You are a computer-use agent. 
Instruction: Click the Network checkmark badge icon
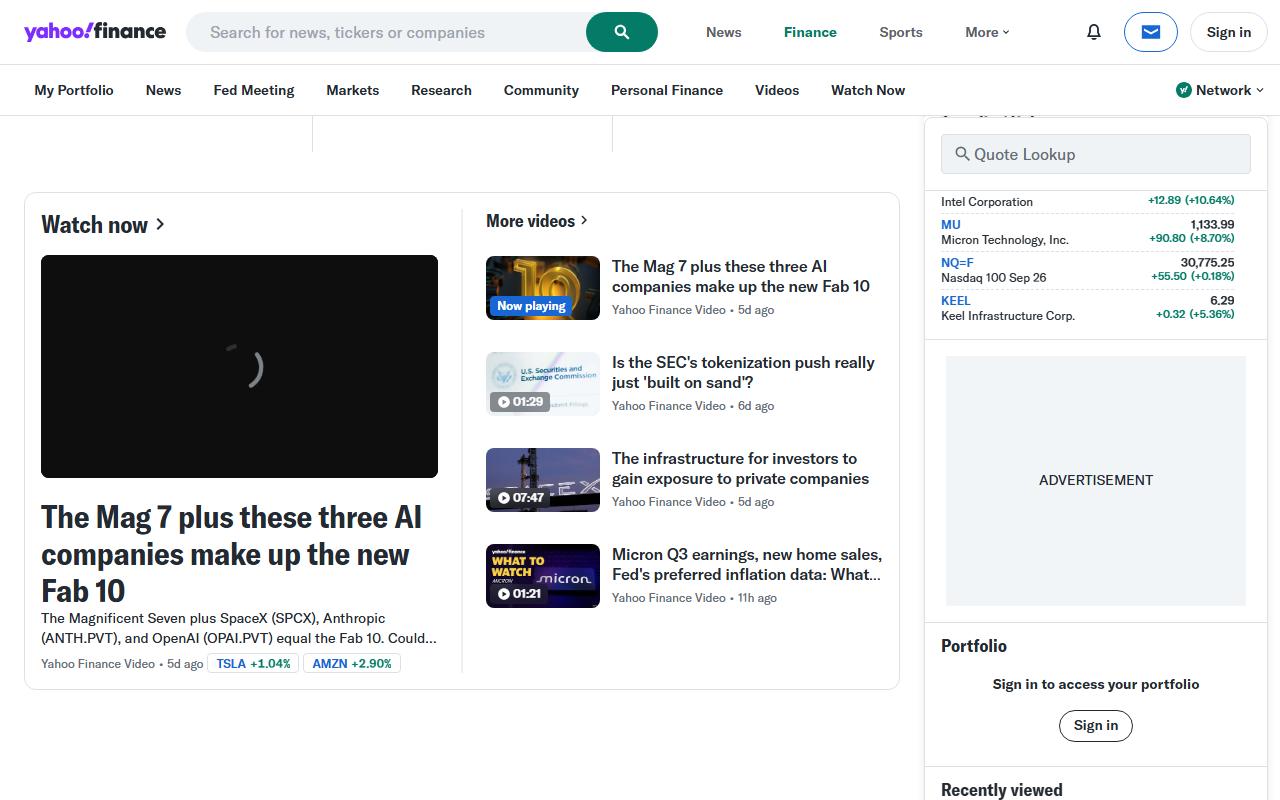click(1184, 90)
